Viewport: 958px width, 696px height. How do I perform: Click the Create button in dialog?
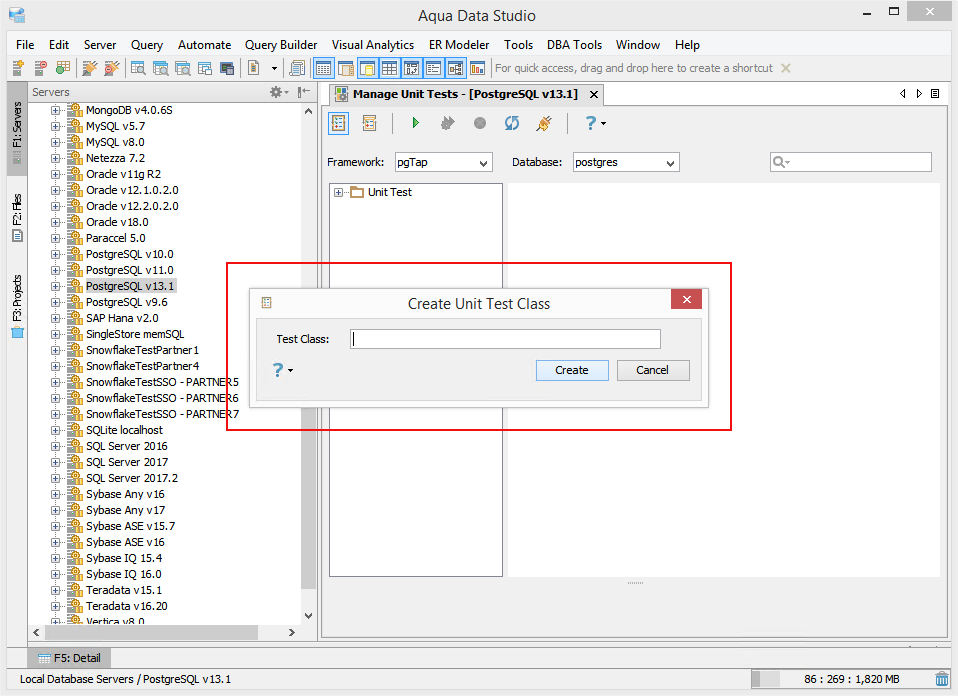(x=571, y=370)
